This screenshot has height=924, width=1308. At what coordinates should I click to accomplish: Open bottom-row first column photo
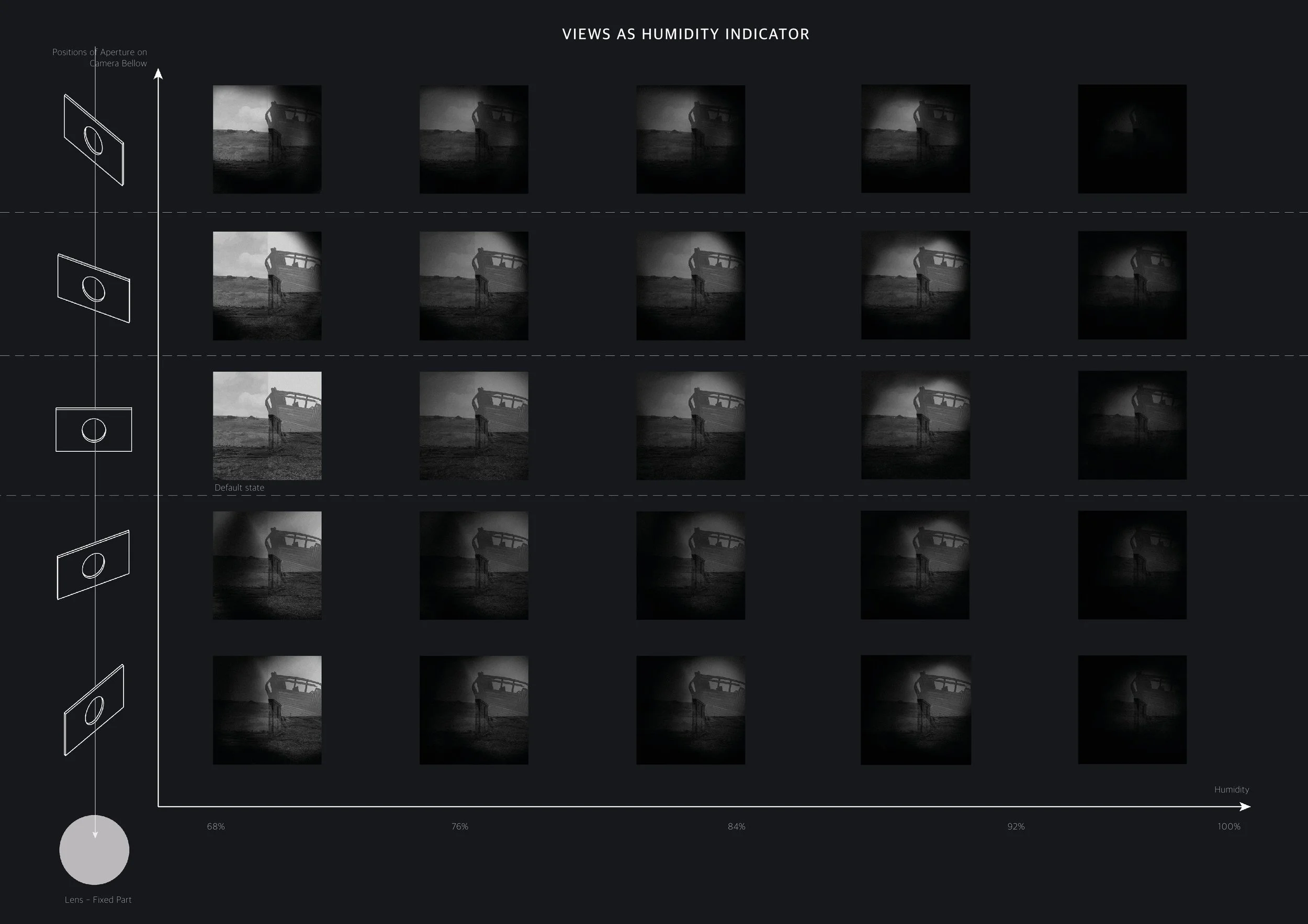267,710
